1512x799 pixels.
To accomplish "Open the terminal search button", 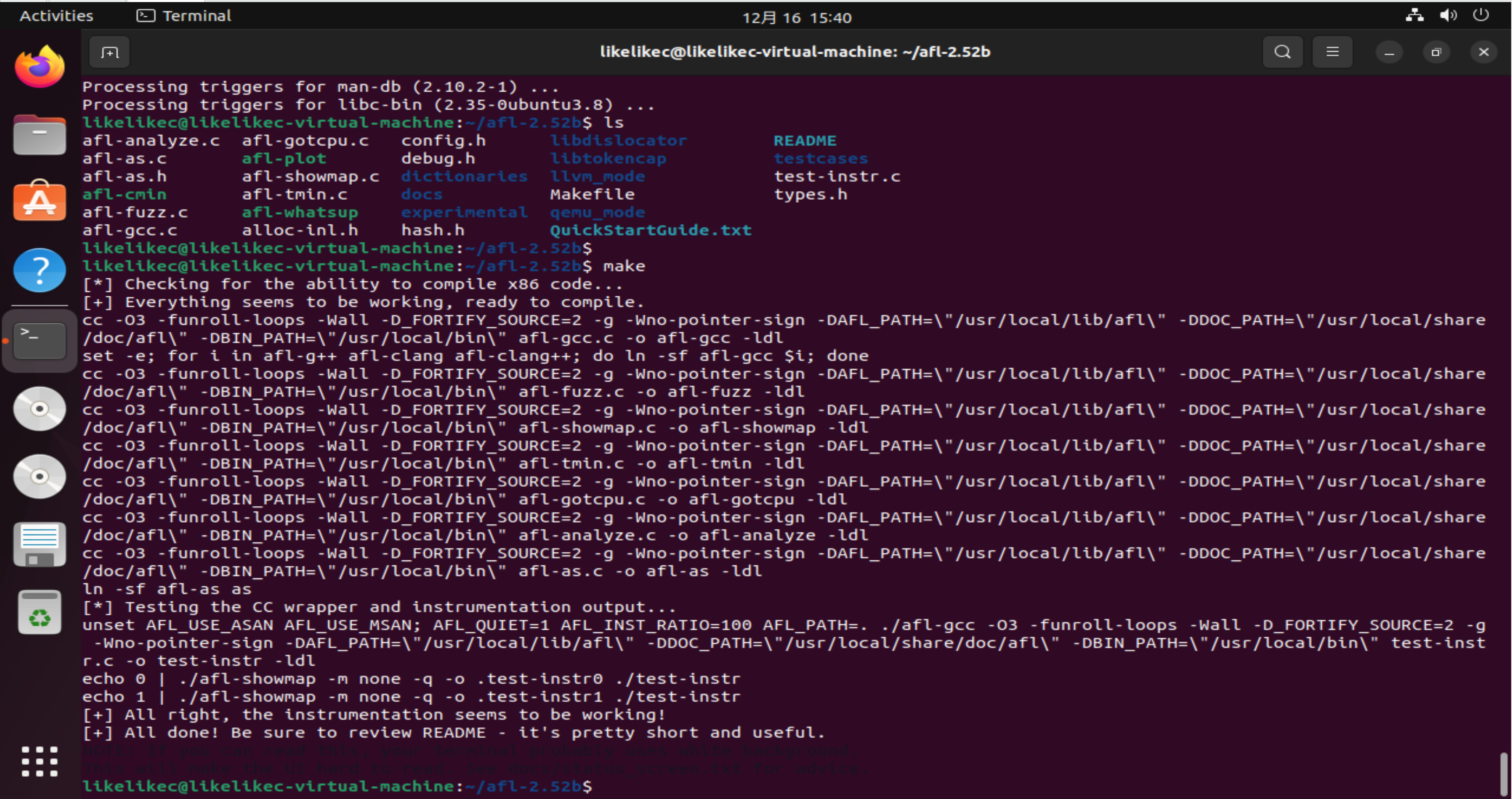I will [1283, 52].
